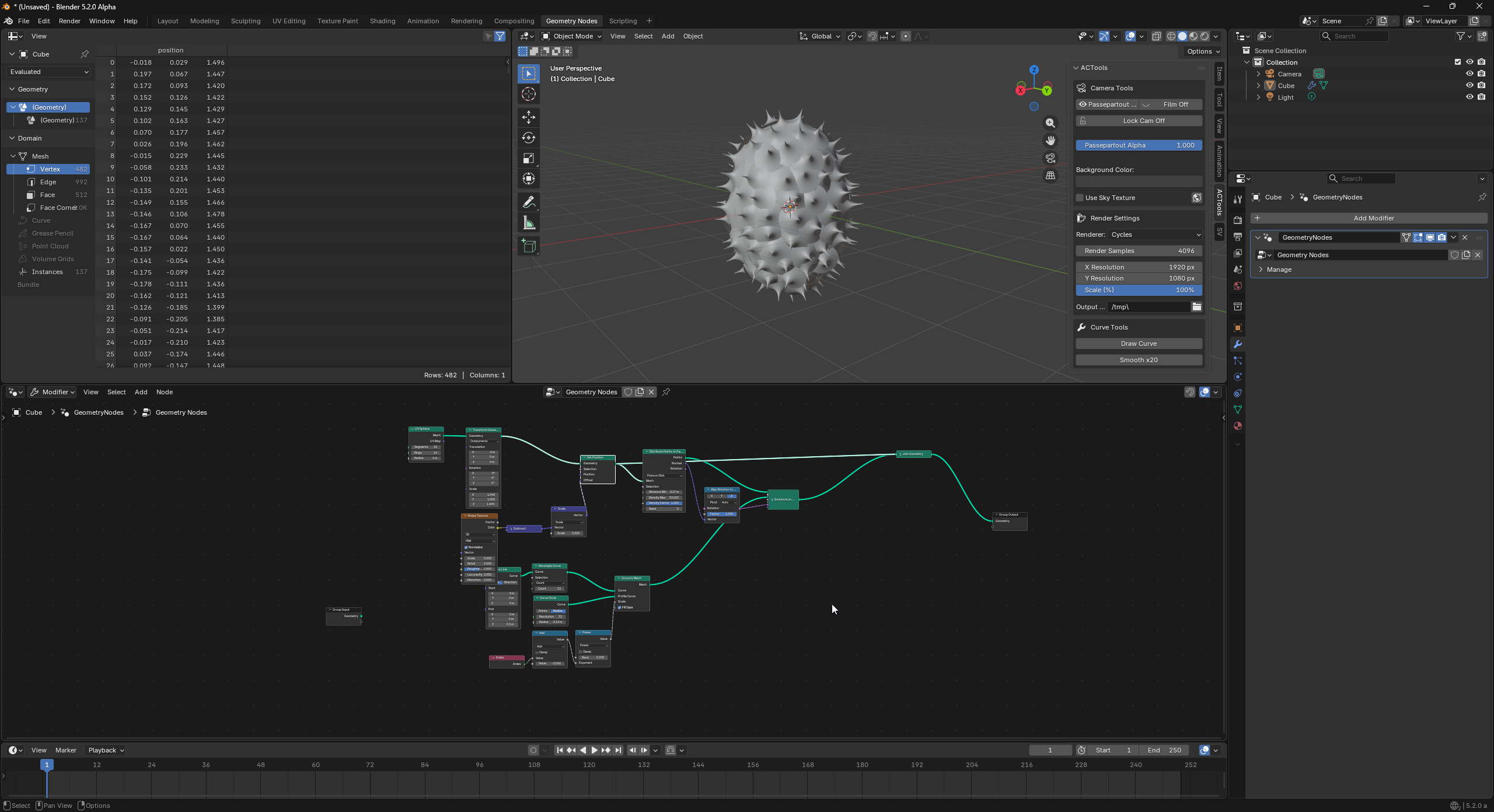
Task: Switch to the Scripting workspace tab
Action: pyautogui.click(x=623, y=21)
